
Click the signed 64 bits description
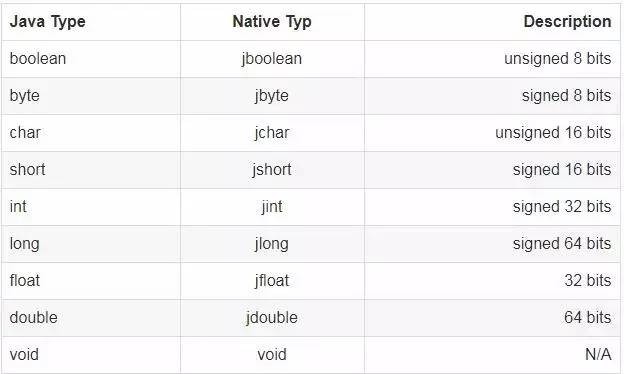(x=562, y=244)
